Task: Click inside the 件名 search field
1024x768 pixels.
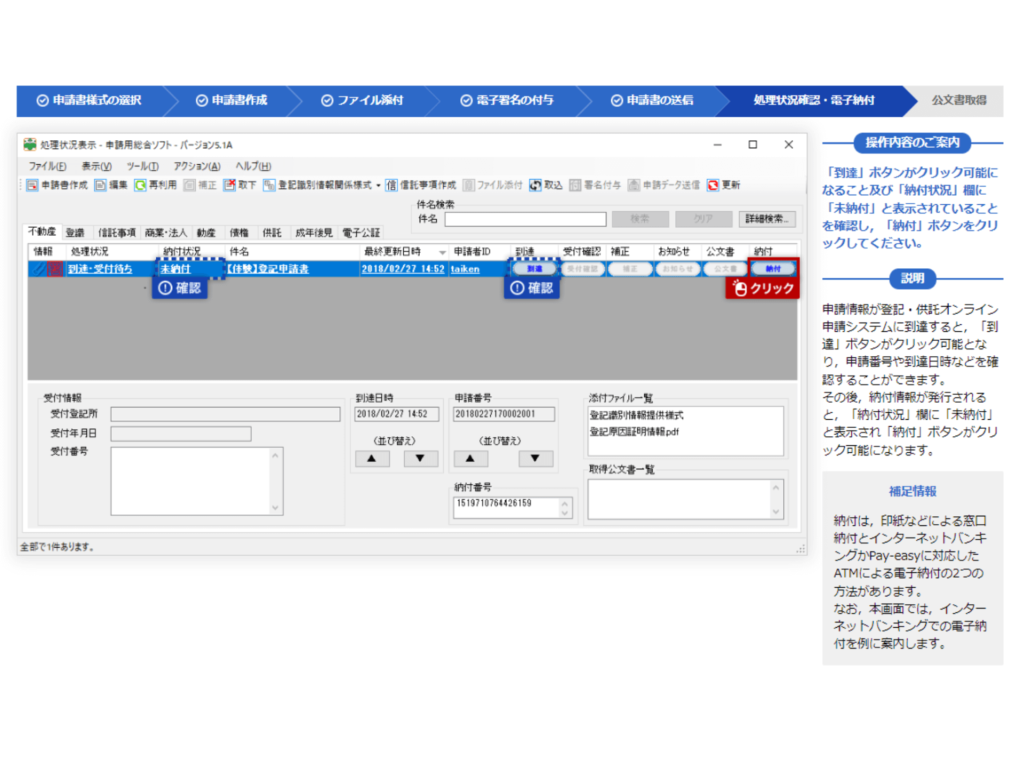Action: [525, 218]
